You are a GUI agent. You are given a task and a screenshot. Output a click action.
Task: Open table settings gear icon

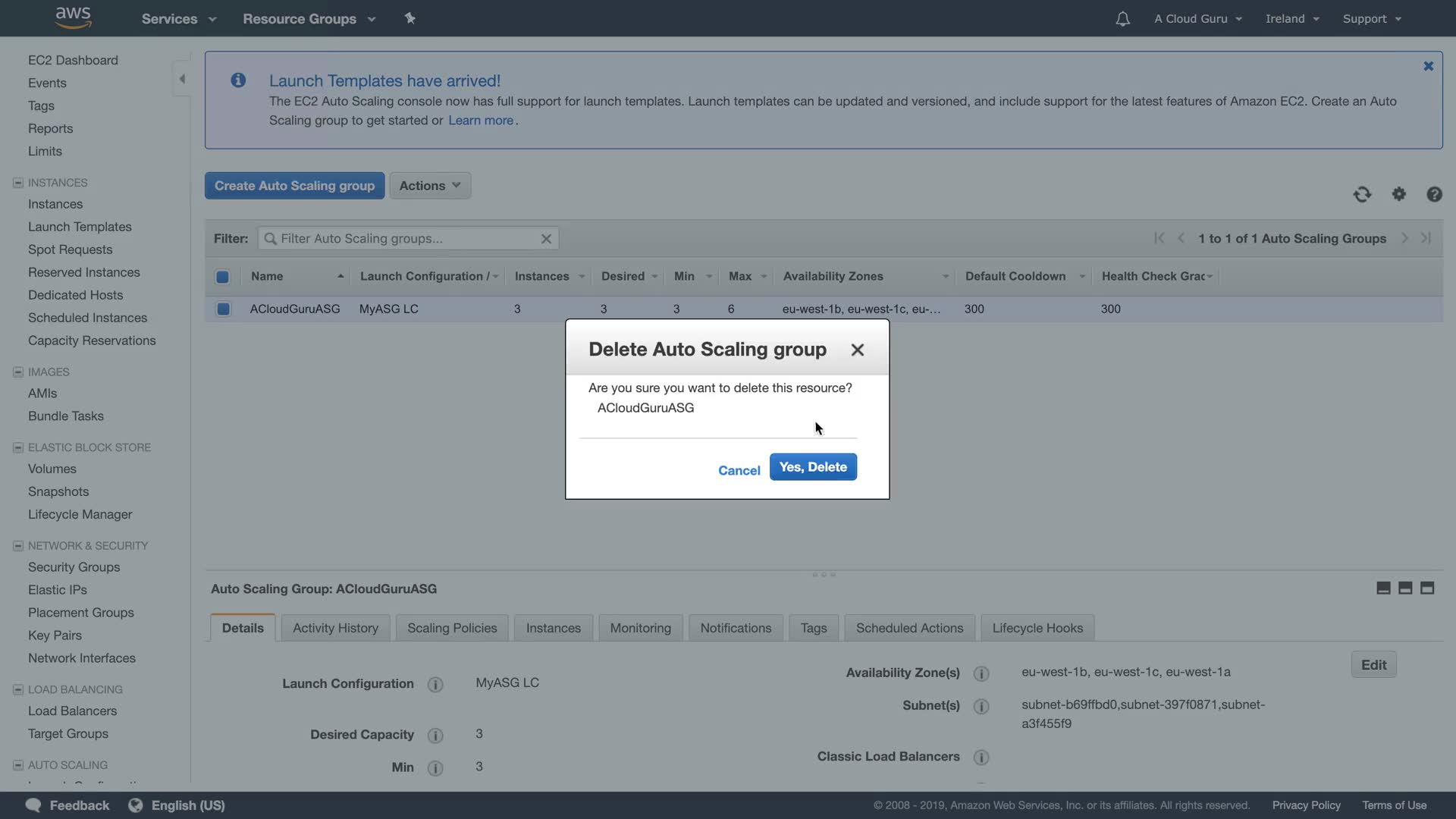(1399, 195)
